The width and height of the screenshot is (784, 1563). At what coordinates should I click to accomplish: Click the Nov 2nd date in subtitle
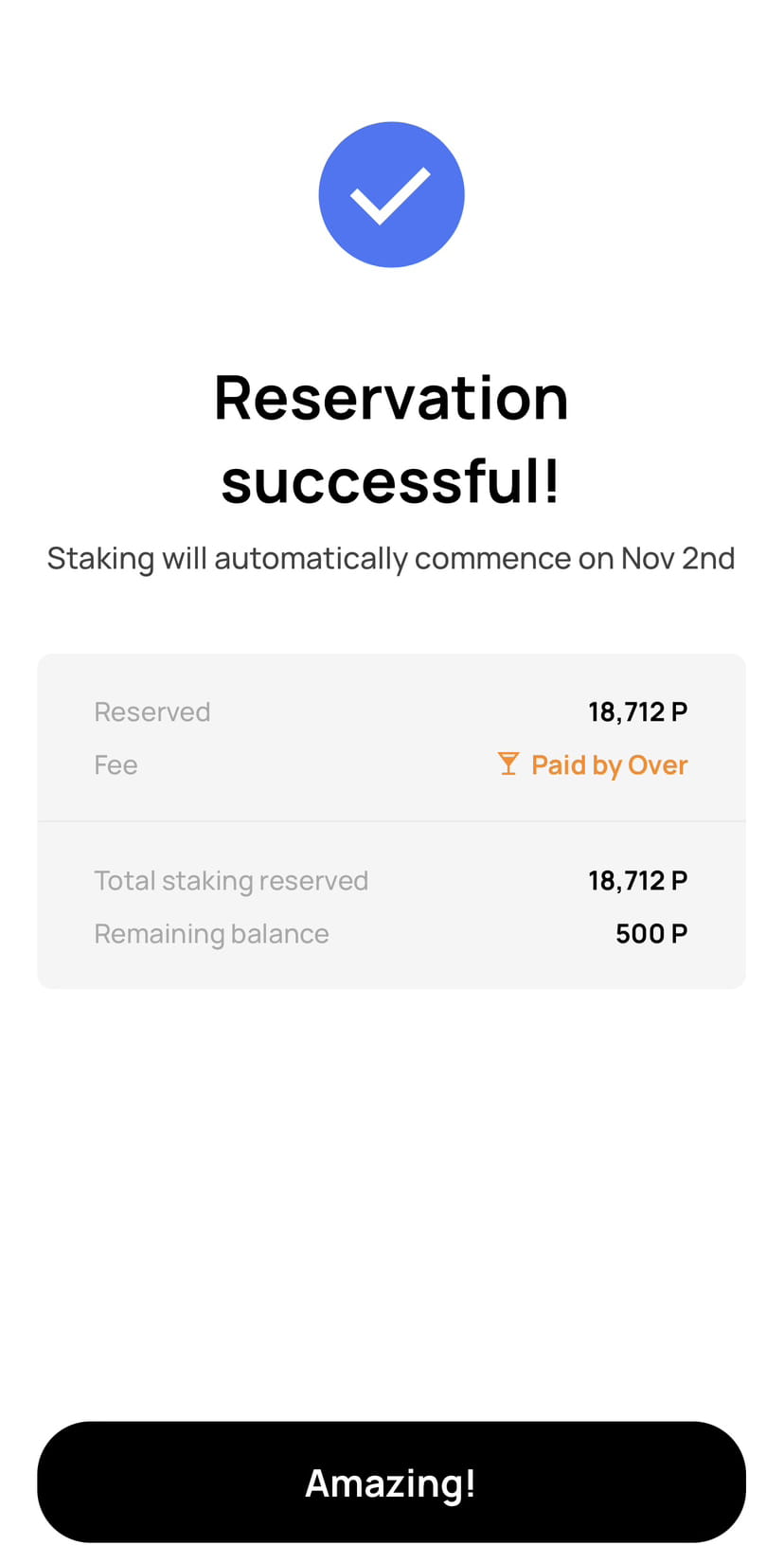click(x=678, y=558)
